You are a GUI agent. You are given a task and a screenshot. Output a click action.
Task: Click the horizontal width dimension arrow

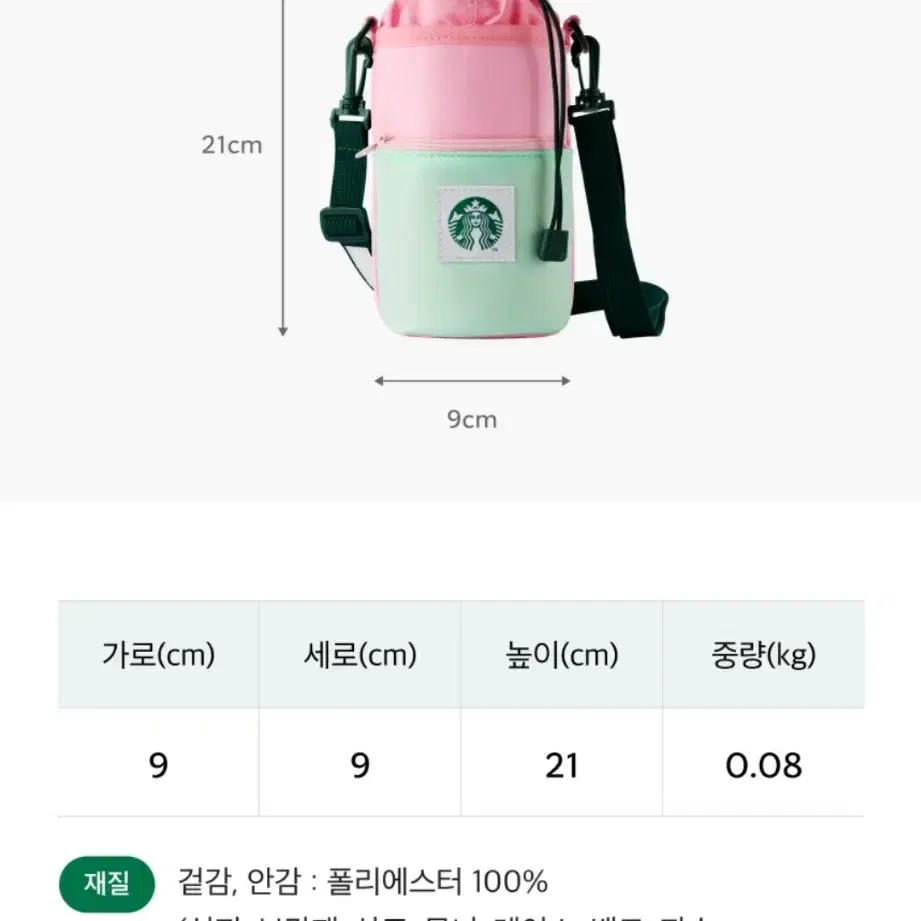pos(472,381)
